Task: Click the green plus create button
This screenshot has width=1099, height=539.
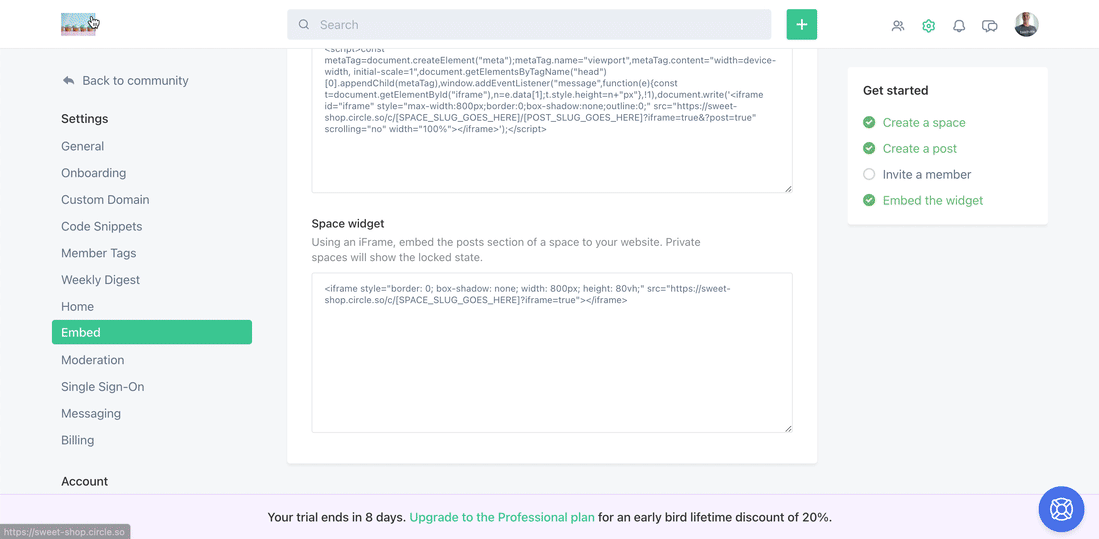Action: [x=802, y=25]
